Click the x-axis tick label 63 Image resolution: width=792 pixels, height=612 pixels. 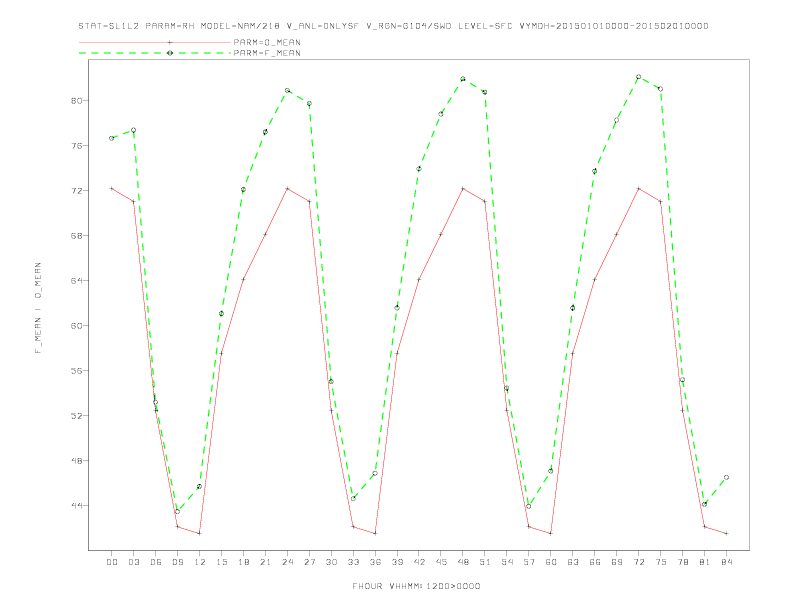coord(573,562)
